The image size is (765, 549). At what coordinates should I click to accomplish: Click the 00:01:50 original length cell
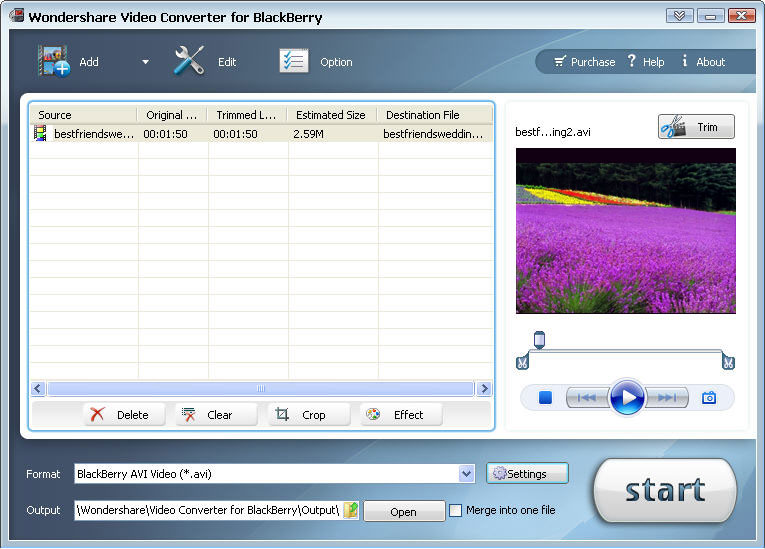pos(165,134)
